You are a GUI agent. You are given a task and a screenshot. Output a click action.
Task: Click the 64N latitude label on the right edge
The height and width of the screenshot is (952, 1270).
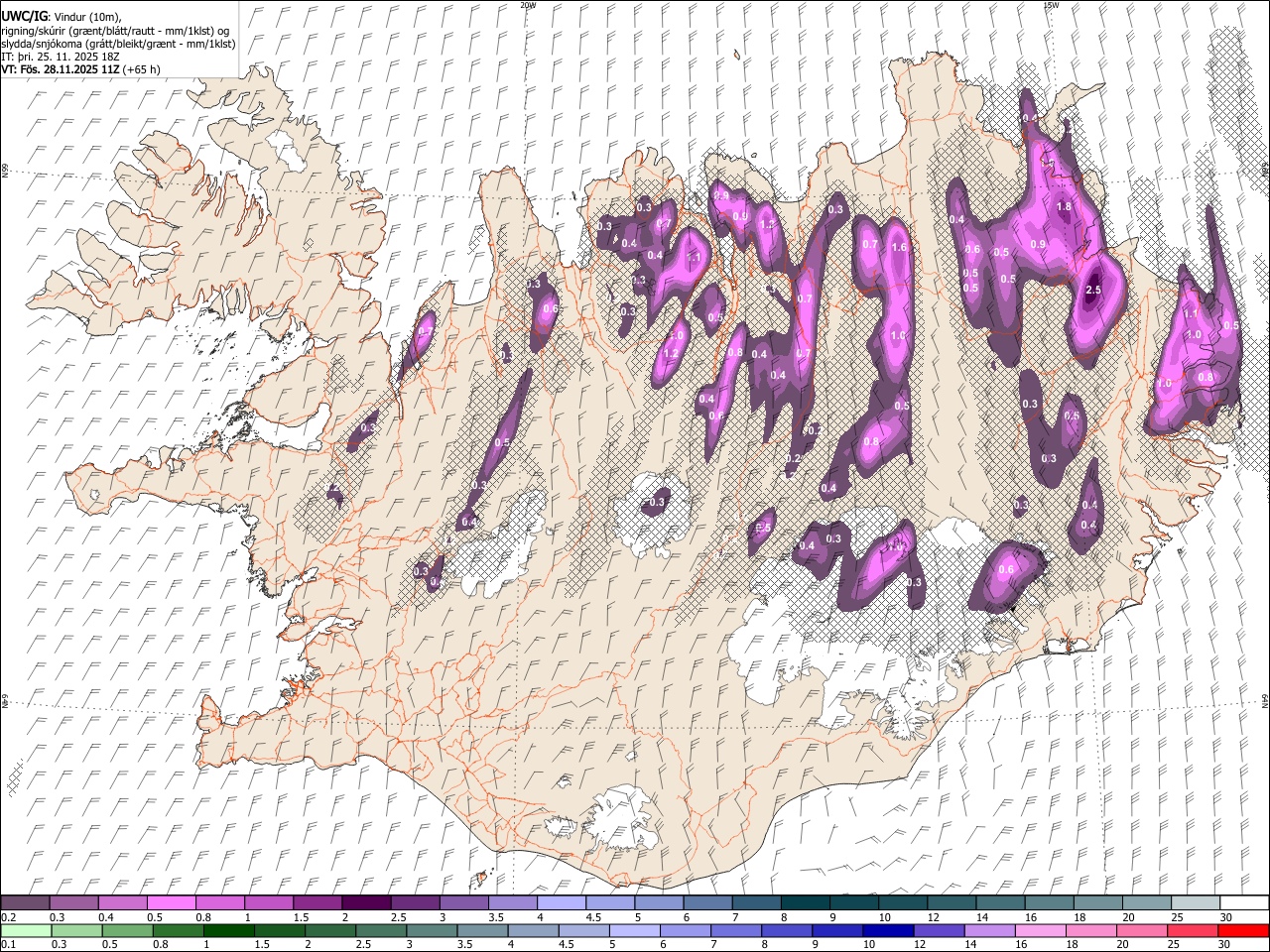(x=1265, y=700)
